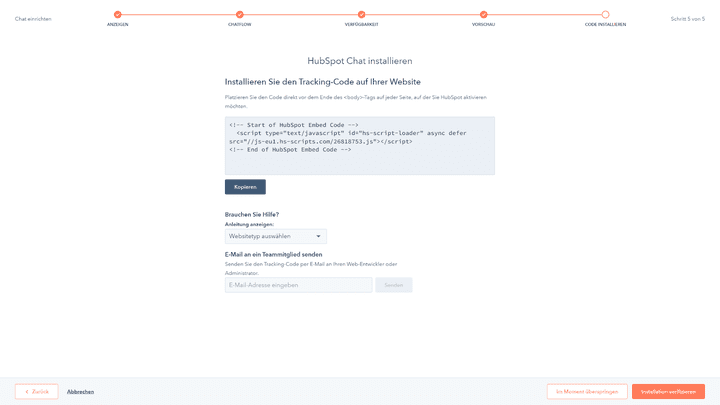Click the 'HubSpot Chat installieren' heading

click(x=360, y=61)
